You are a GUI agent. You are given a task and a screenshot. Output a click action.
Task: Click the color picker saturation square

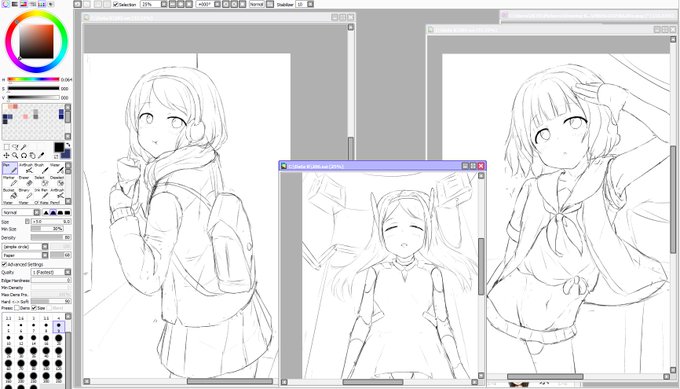coord(36,41)
